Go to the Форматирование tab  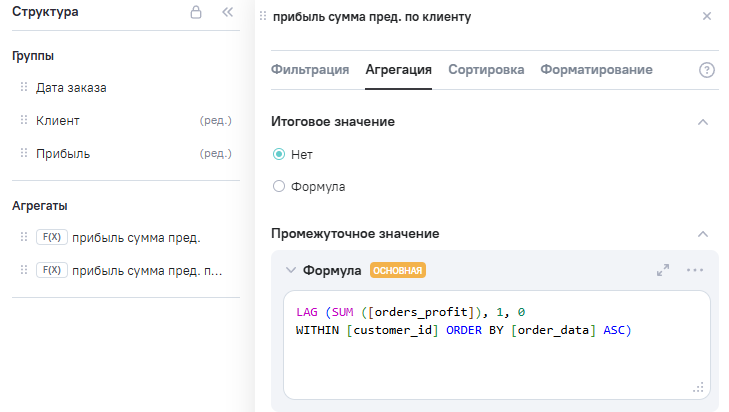point(596,70)
